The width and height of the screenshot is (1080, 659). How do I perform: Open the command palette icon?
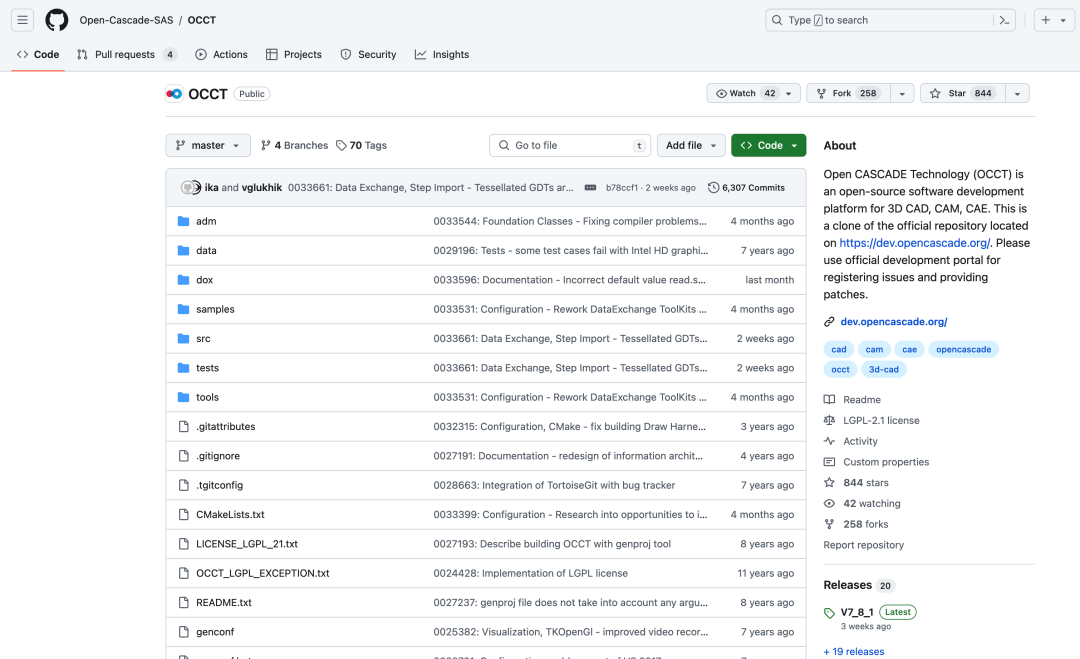(1004, 20)
